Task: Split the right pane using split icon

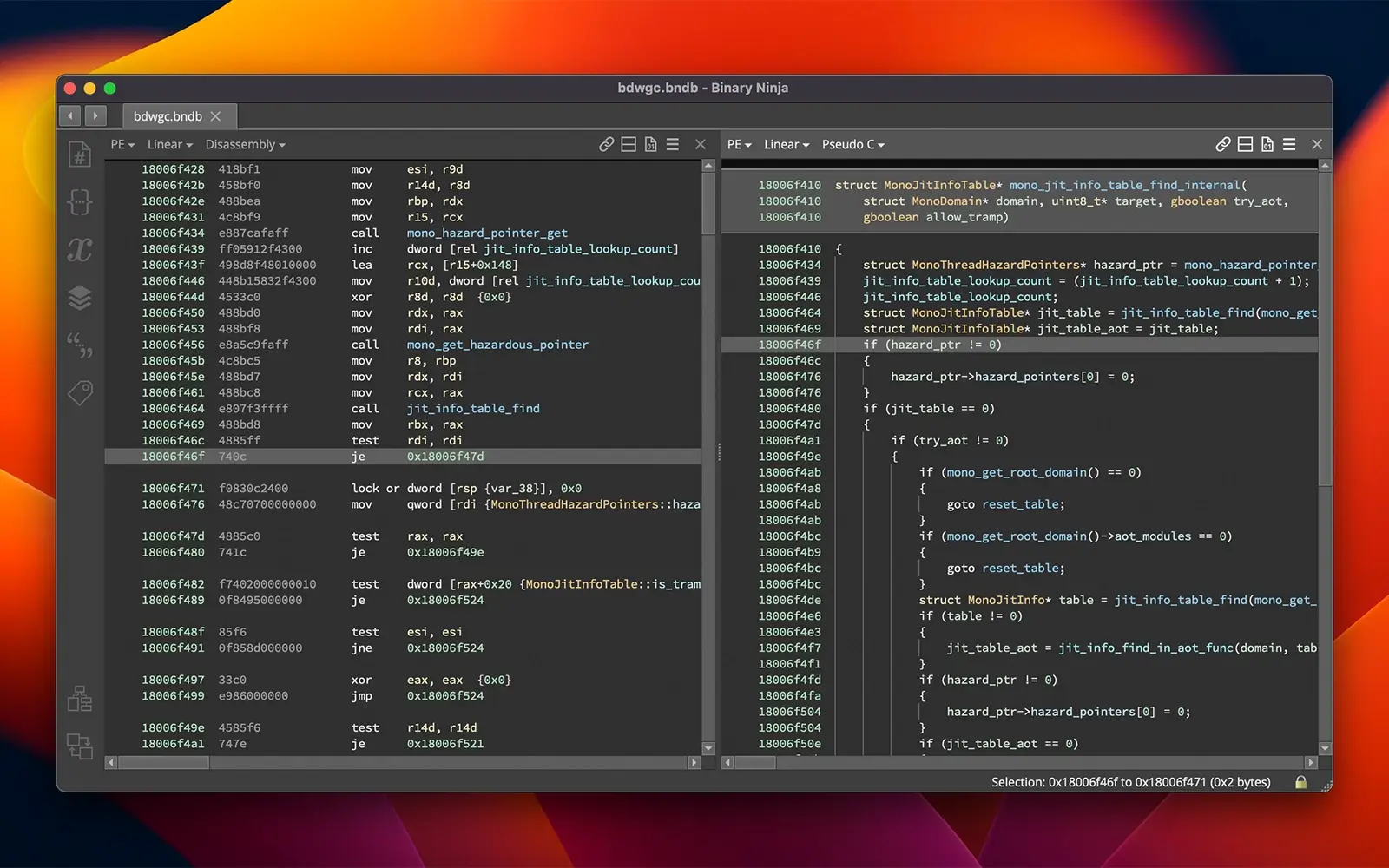Action: 1245,145
